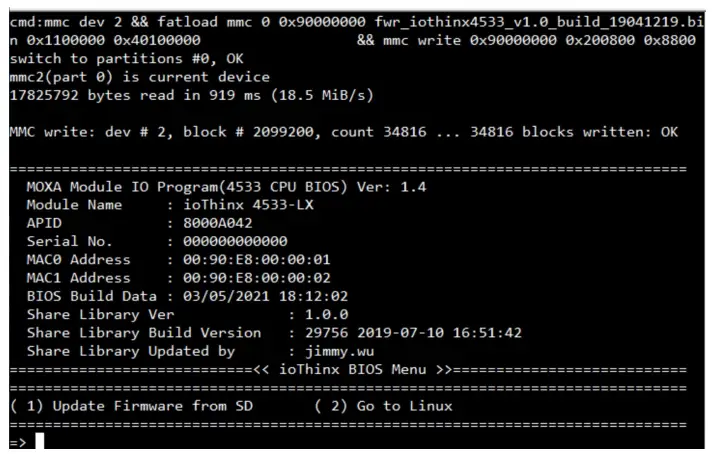Click the blinking cursor at the prompt
Image resolution: width=714 pixels, height=454 pixels.
40,441
